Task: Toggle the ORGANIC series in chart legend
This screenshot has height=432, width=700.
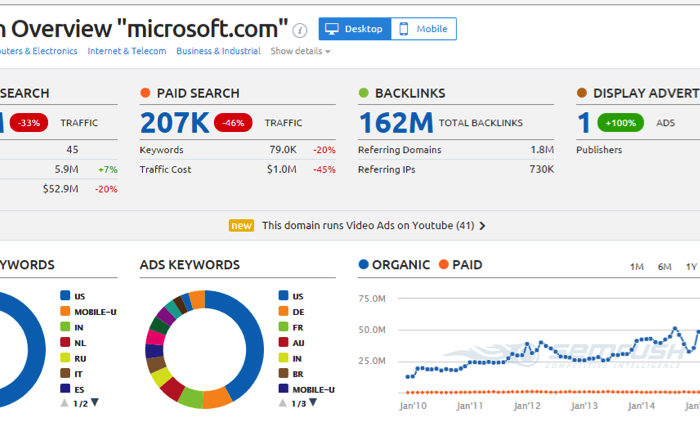Action: click(x=395, y=265)
